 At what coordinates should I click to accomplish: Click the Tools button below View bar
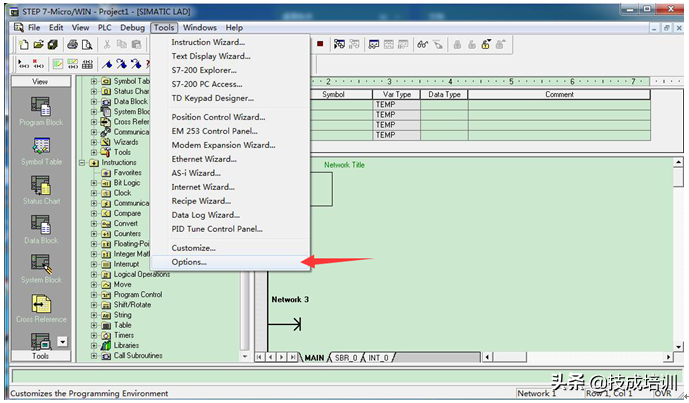click(x=40, y=356)
